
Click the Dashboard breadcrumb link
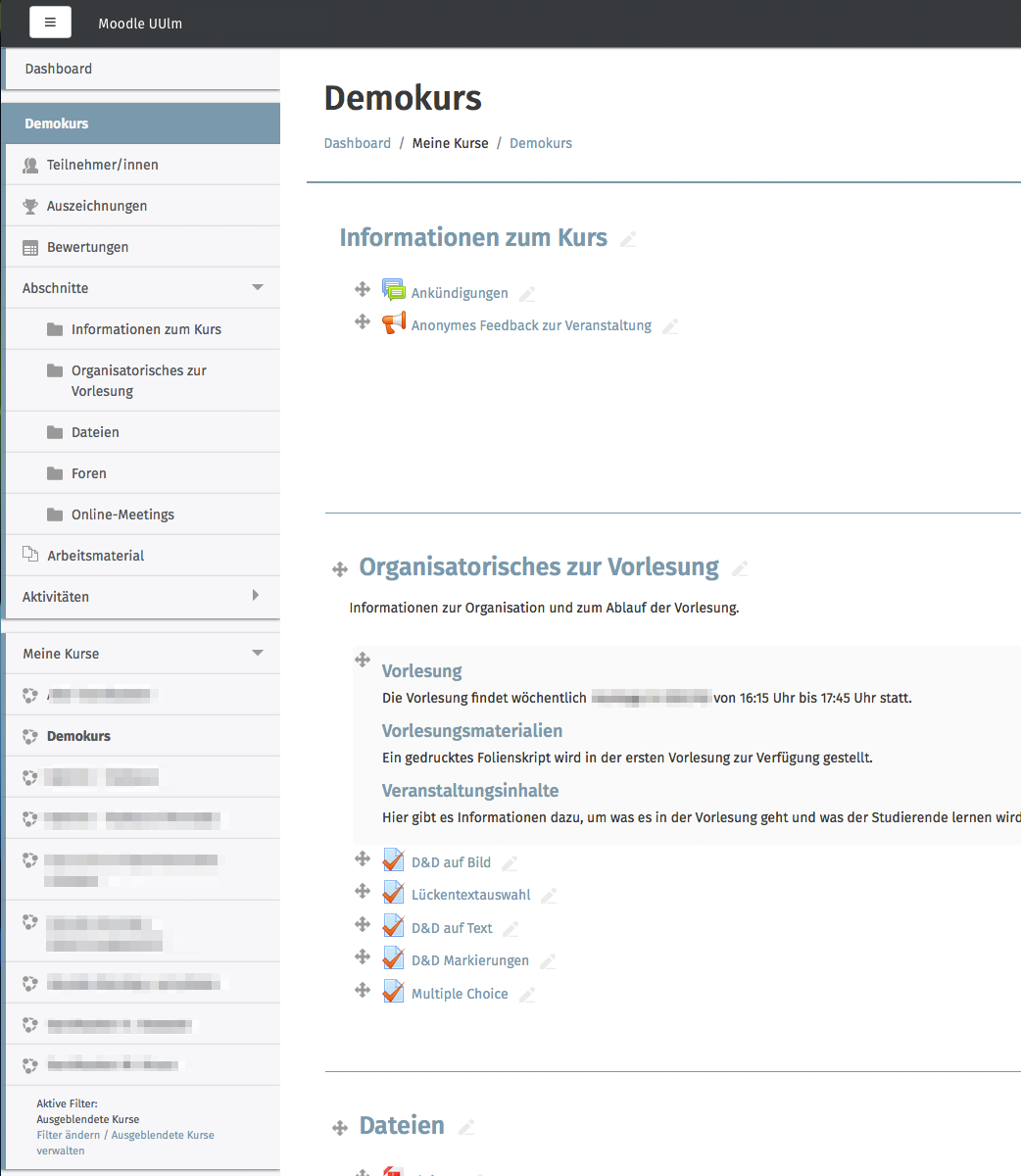(x=357, y=143)
